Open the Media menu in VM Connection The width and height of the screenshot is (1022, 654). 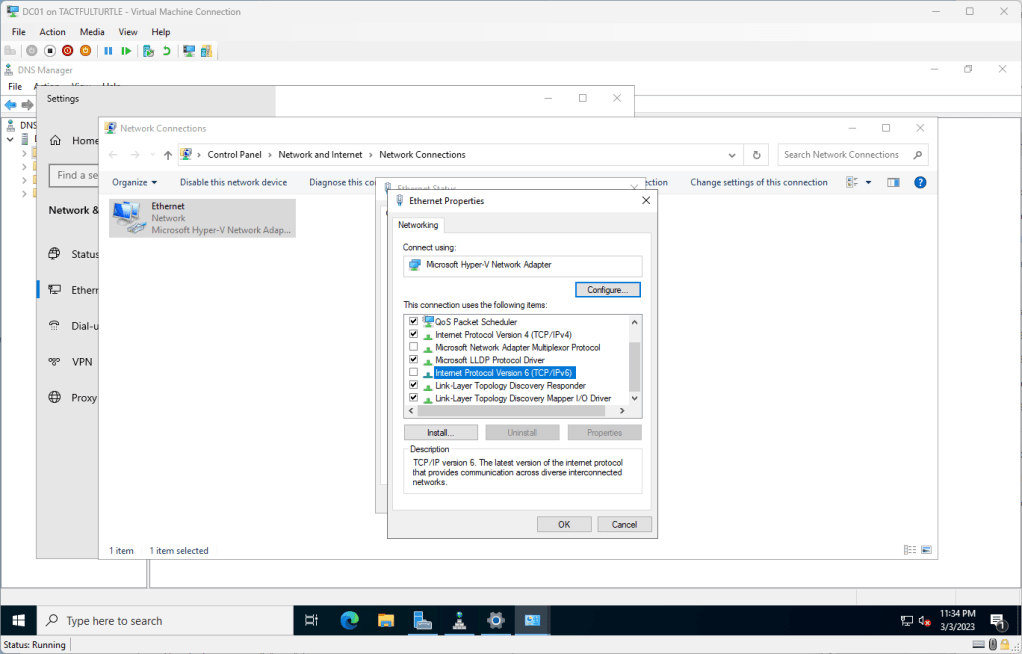(91, 32)
